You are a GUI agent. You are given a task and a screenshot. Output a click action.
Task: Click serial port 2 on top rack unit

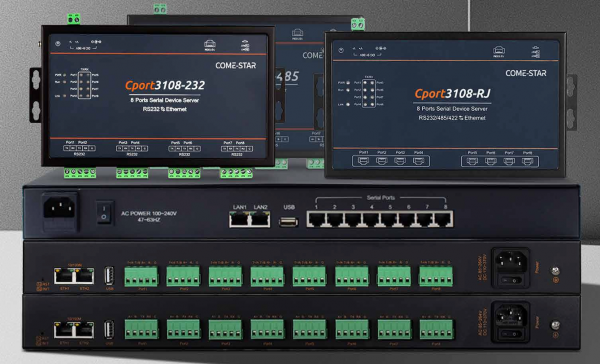(334, 220)
